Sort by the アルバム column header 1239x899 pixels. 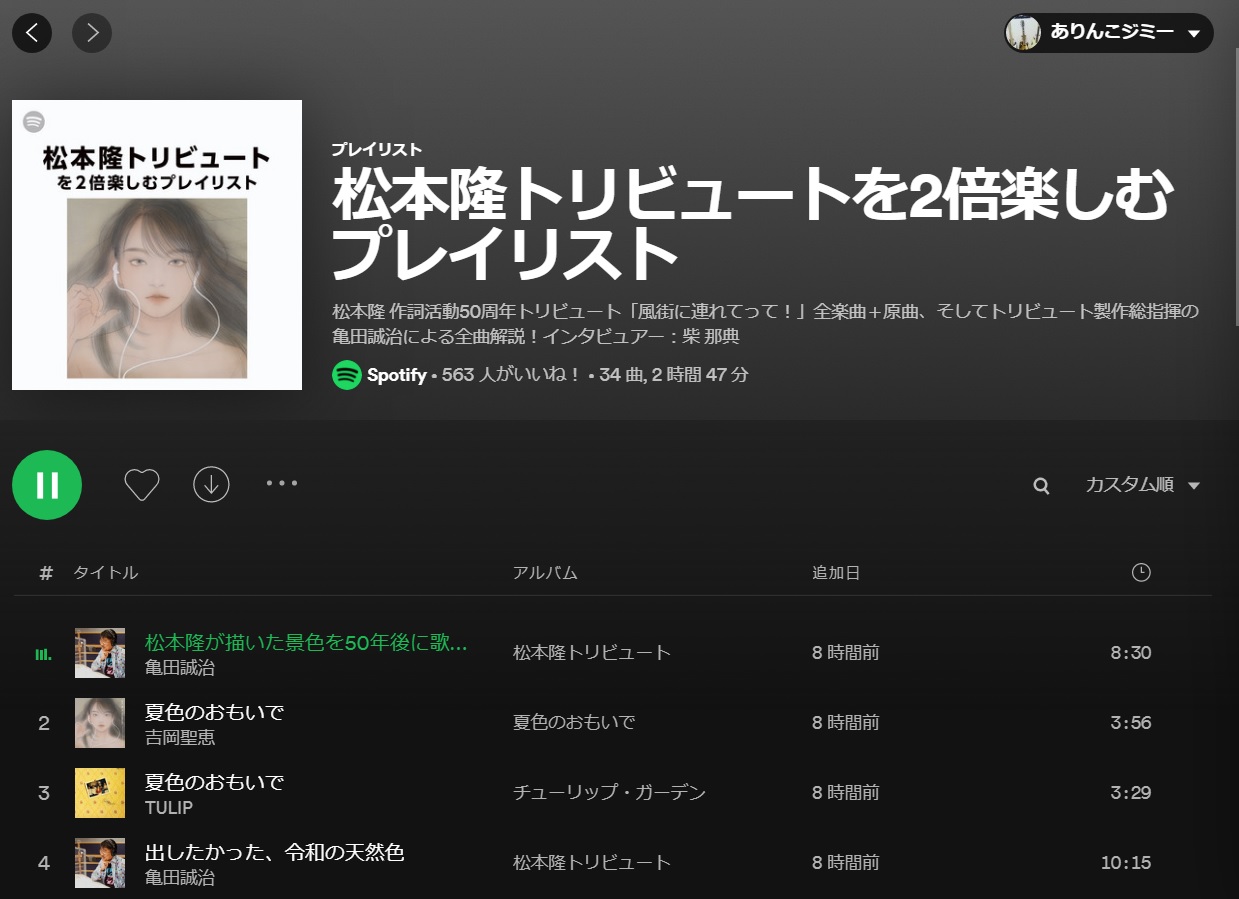pyautogui.click(x=545, y=573)
